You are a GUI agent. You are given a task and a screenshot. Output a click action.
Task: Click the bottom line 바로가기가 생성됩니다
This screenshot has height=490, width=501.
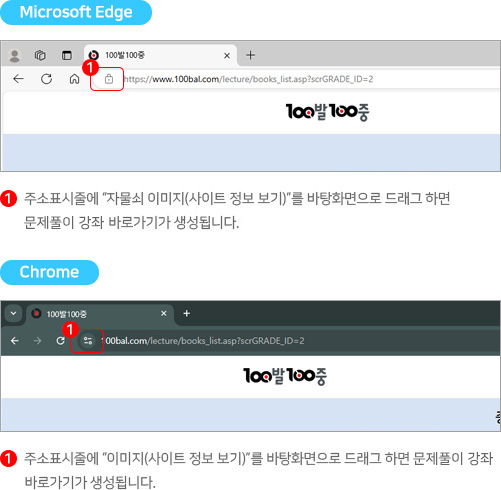90,482
